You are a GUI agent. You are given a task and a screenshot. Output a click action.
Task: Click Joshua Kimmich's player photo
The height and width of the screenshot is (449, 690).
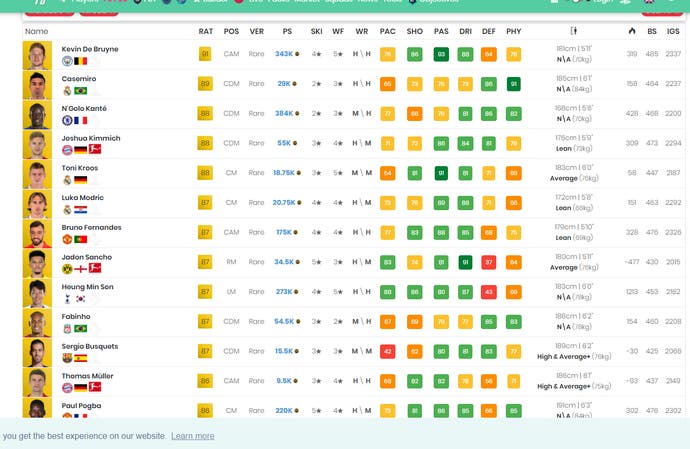[37, 144]
